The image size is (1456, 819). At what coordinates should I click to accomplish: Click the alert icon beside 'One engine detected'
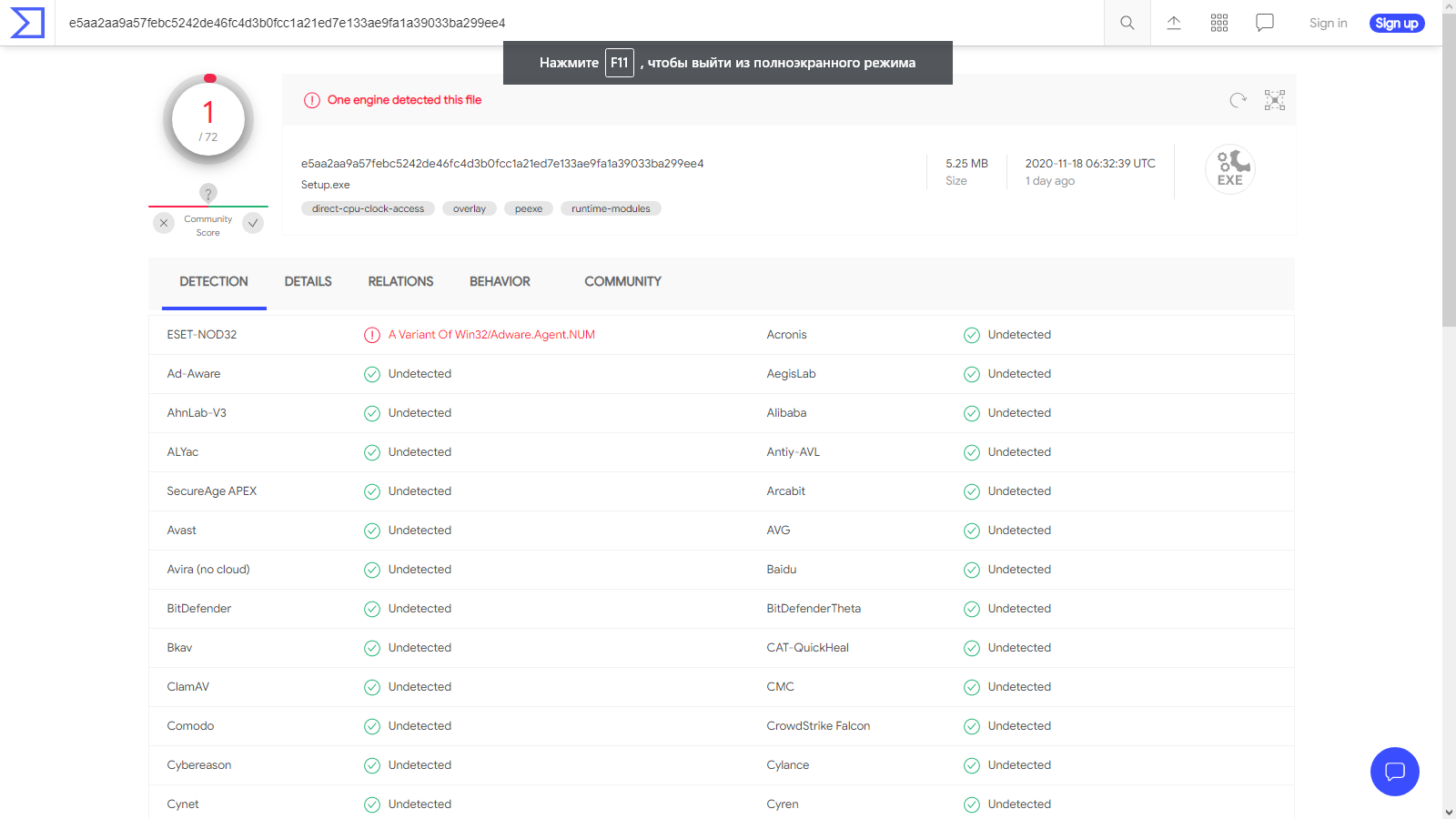[312, 100]
